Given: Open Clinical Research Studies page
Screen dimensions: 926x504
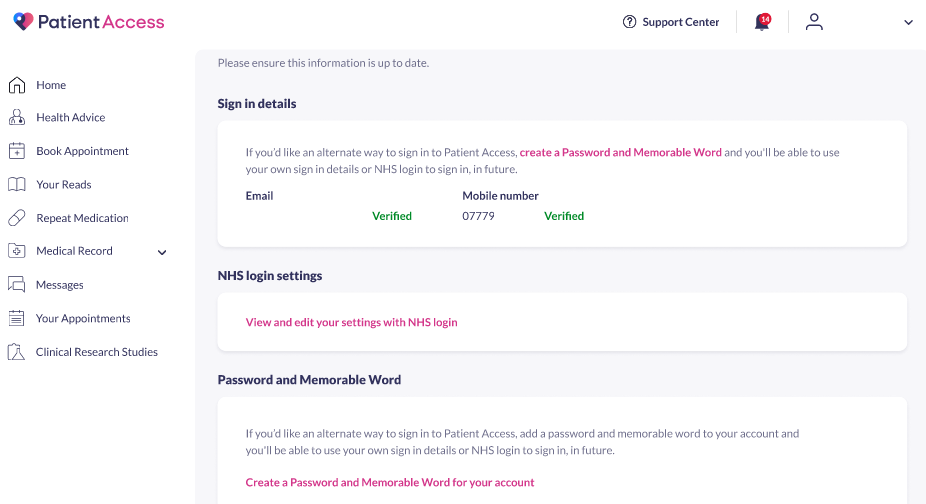Looking at the screenshot, I should (x=97, y=352).
